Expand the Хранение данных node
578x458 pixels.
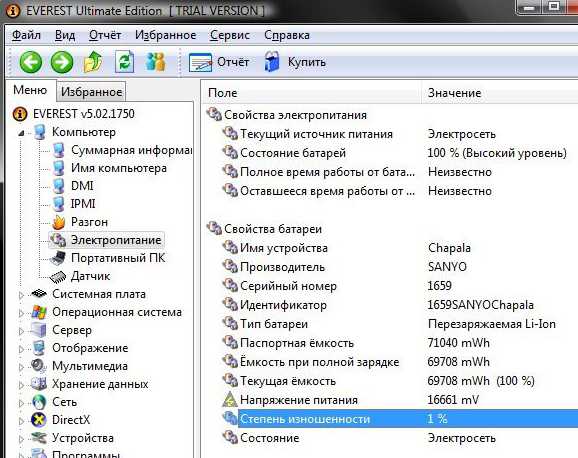click(21, 385)
